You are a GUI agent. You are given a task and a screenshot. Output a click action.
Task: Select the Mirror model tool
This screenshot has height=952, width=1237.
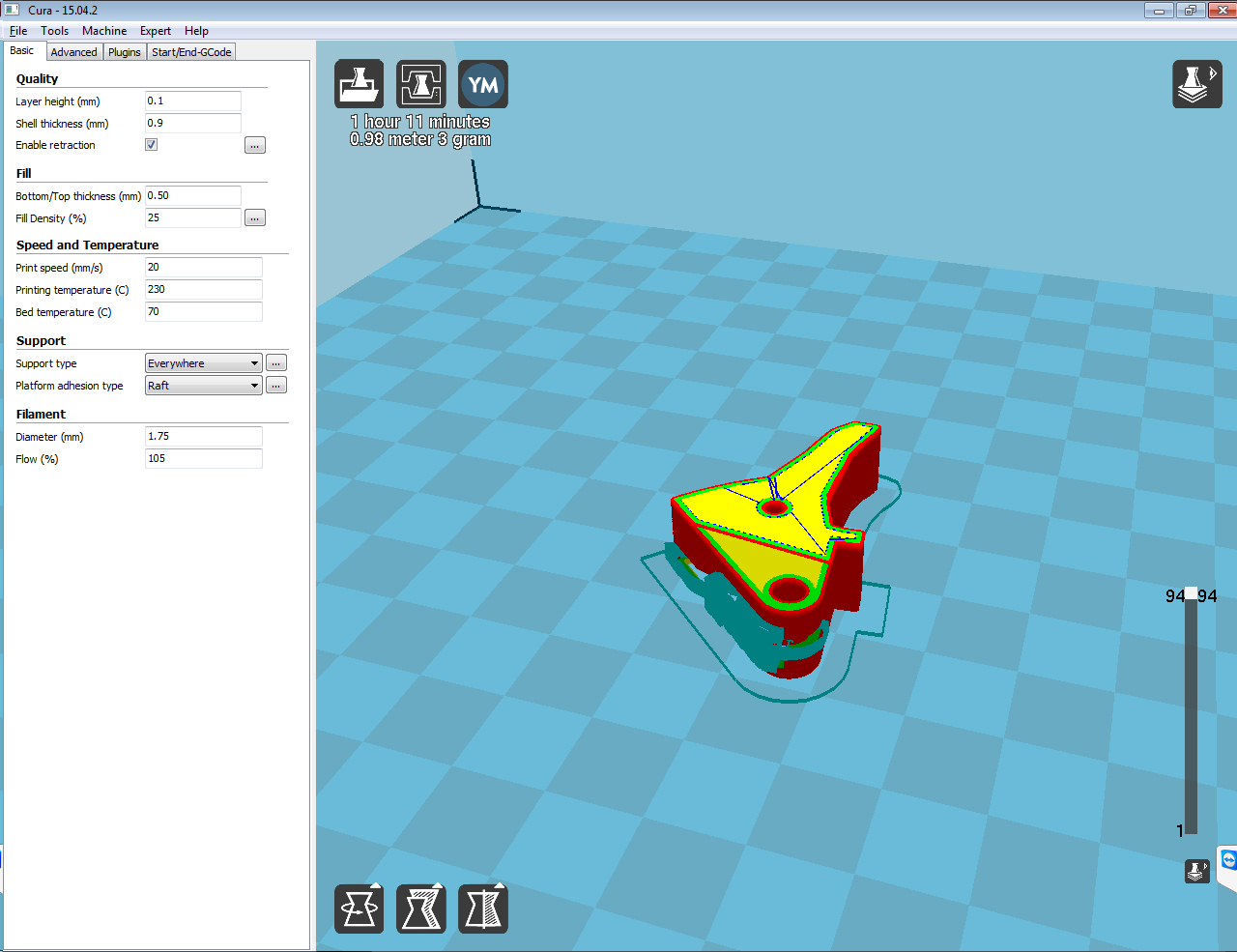coord(483,909)
